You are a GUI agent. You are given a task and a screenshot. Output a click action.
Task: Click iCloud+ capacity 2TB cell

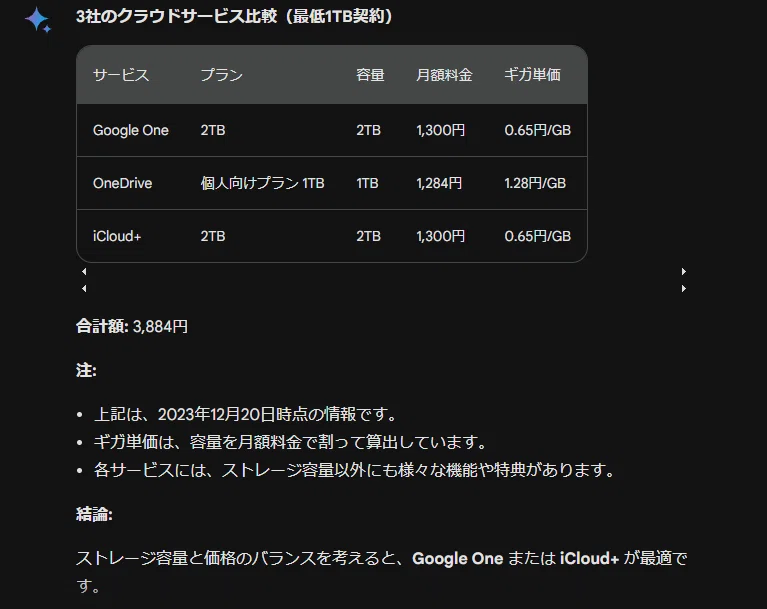pos(368,236)
